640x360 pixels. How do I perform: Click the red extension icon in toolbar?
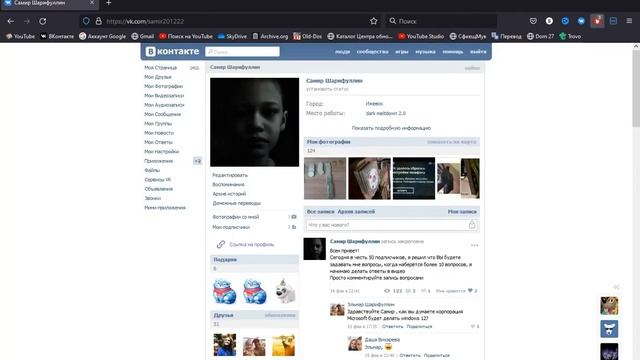click(x=597, y=21)
